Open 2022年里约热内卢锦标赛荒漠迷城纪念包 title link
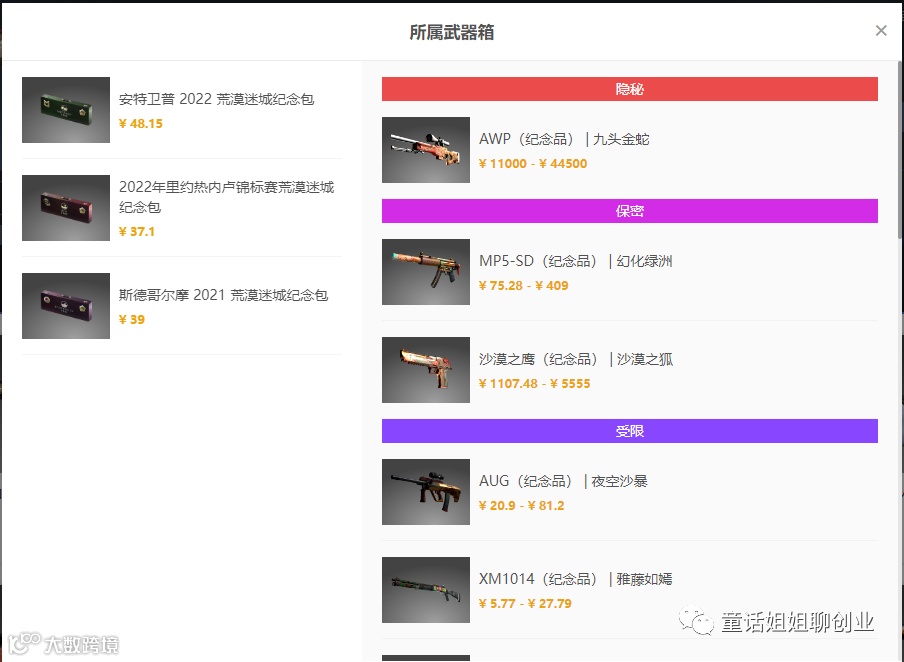This screenshot has width=904, height=662. click(227, 197)
